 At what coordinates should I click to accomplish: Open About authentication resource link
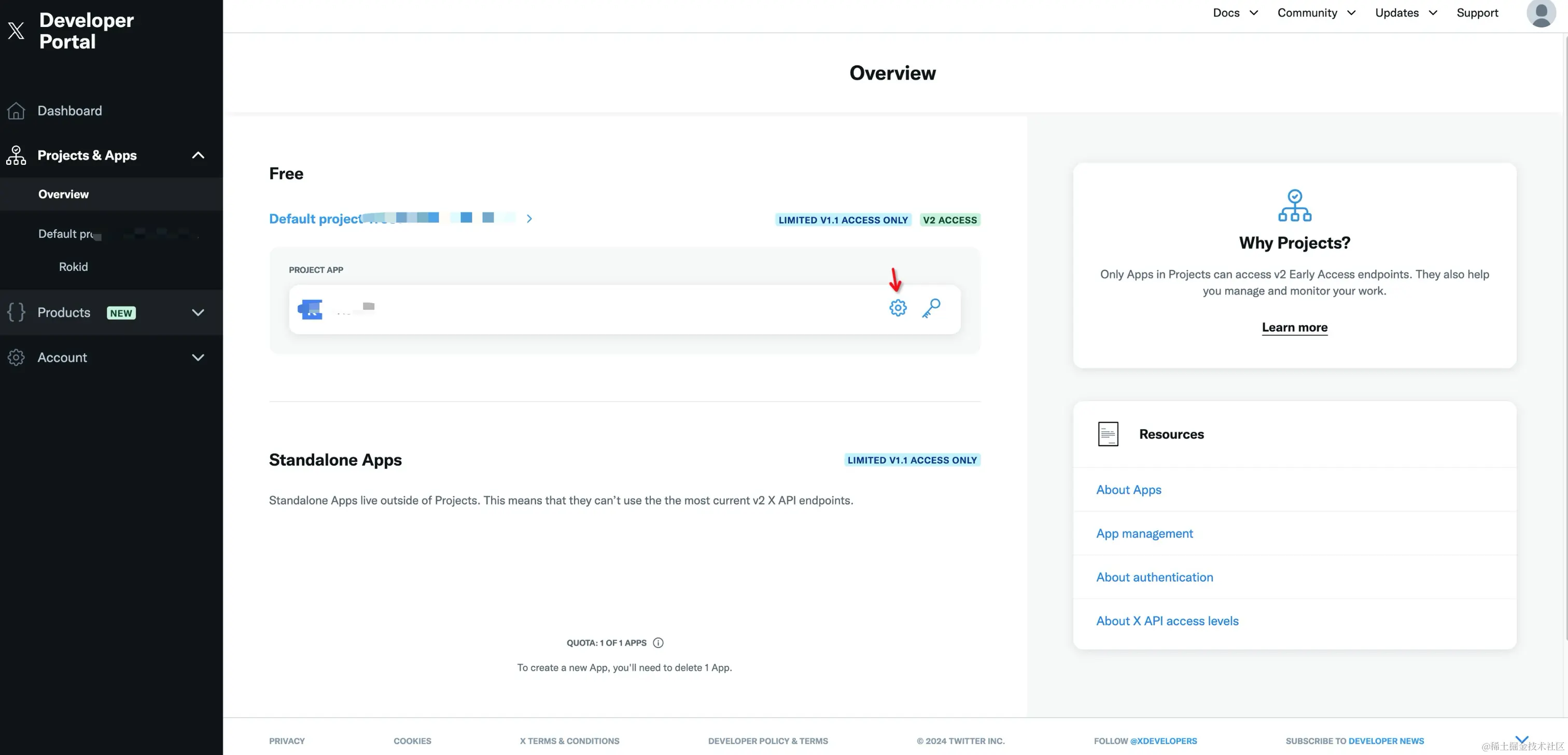pyautogui.click(x=1154, y=577)
